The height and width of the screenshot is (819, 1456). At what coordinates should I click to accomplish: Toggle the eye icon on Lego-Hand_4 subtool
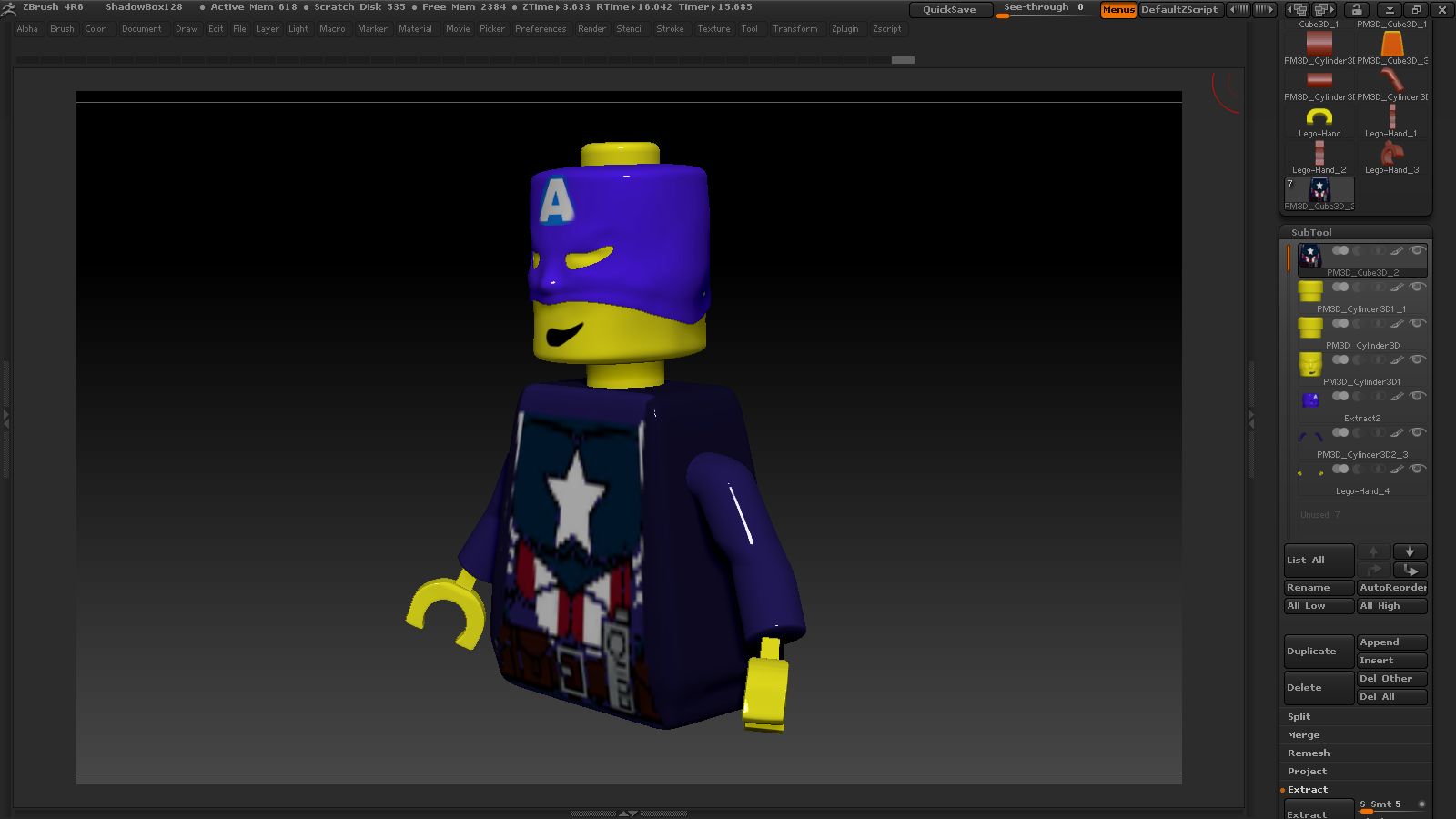point(1417,469)
